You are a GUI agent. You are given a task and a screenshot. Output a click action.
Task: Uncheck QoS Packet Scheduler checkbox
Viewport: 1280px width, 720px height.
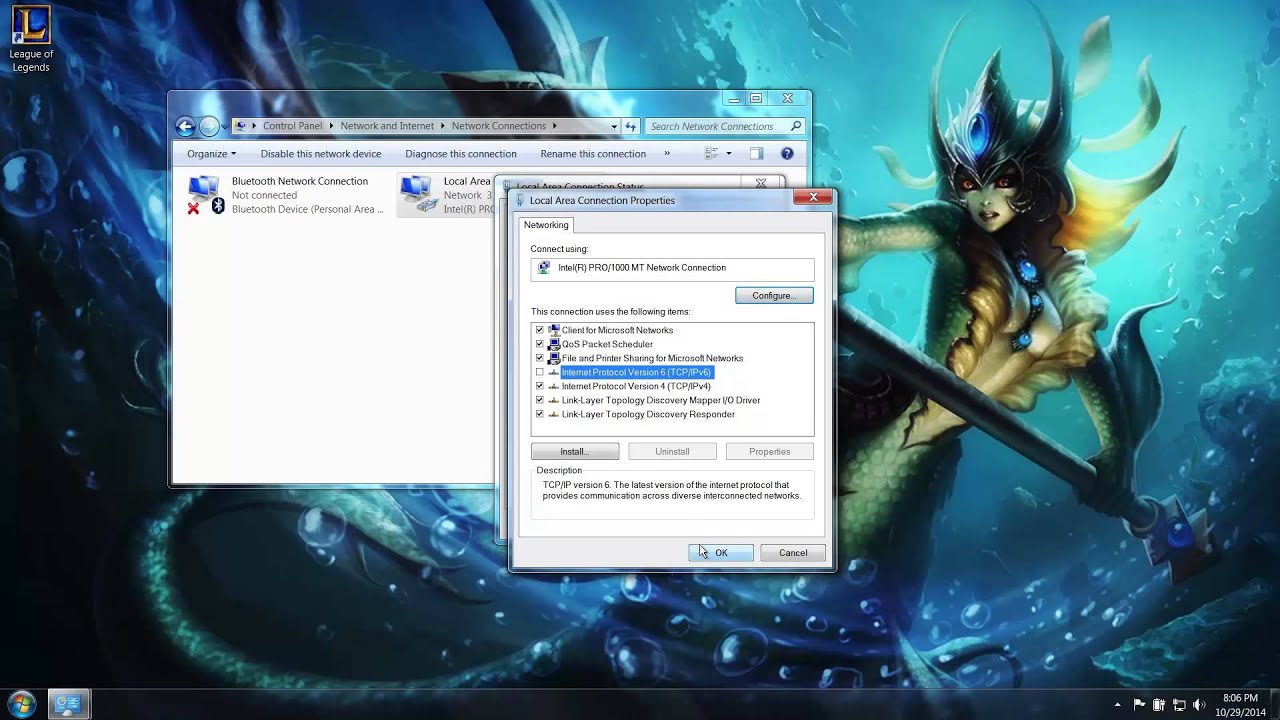click(540, 344)
